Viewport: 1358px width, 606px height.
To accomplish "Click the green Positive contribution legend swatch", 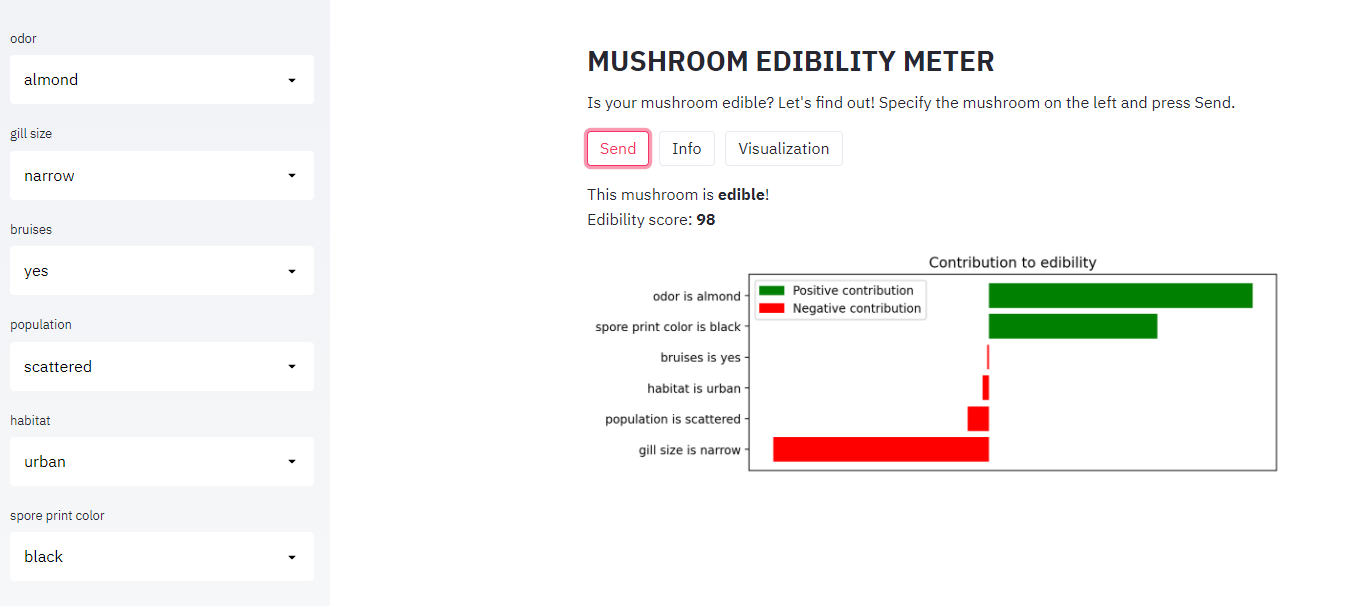I will 772,291.
